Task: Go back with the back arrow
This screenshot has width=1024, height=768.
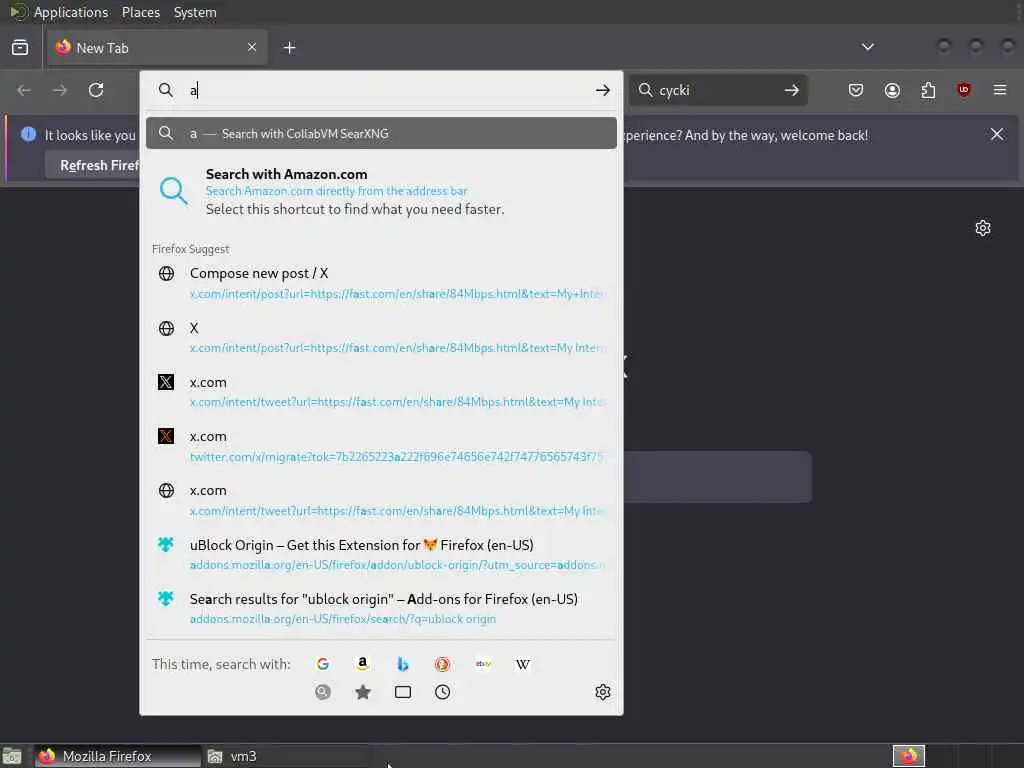Action: tap(24, 90)
